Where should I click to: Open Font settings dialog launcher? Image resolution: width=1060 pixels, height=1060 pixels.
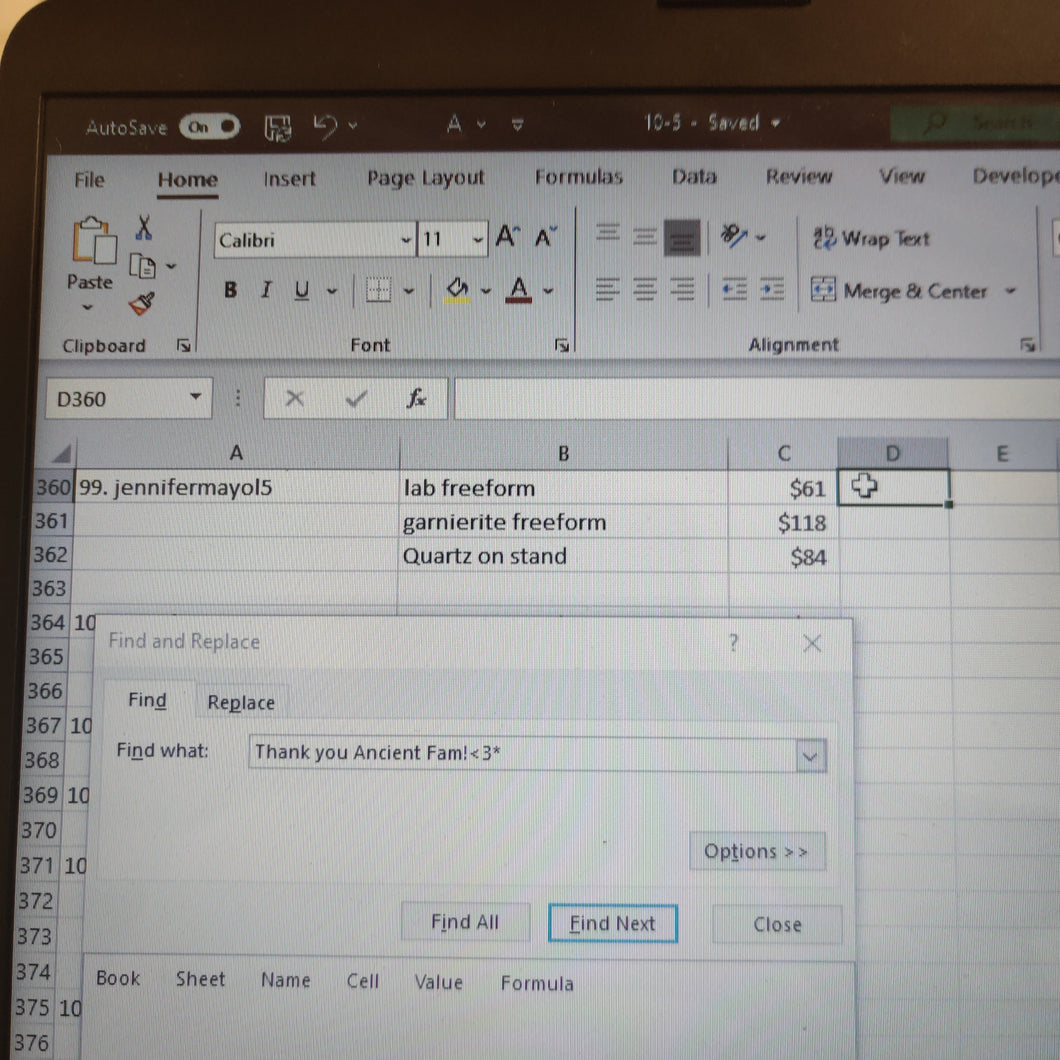tap(561, 345)
